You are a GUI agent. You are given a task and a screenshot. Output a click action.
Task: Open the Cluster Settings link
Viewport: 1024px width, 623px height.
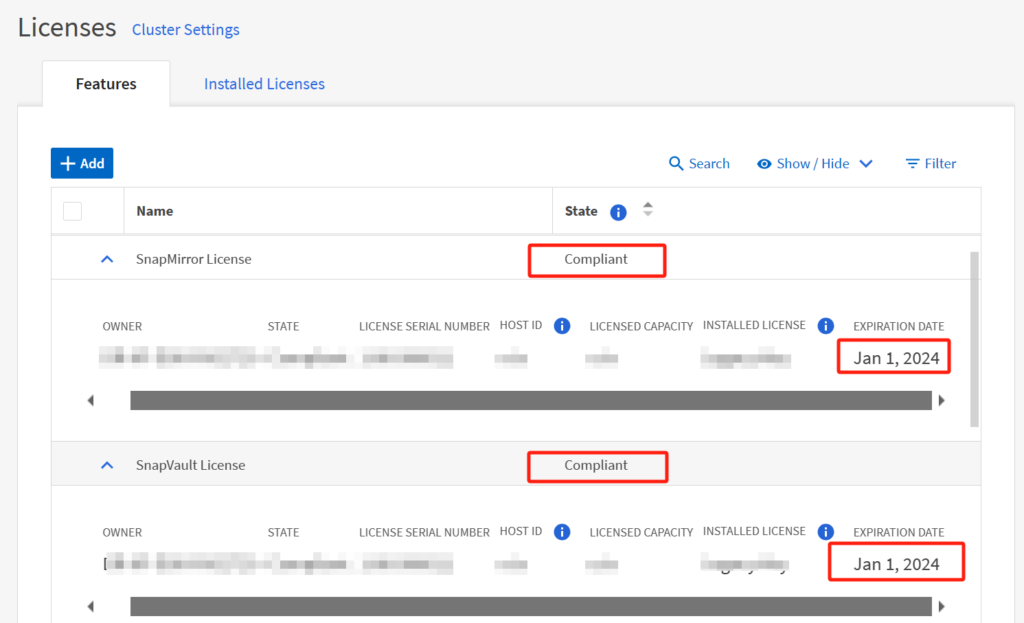(x=185, y=29)
